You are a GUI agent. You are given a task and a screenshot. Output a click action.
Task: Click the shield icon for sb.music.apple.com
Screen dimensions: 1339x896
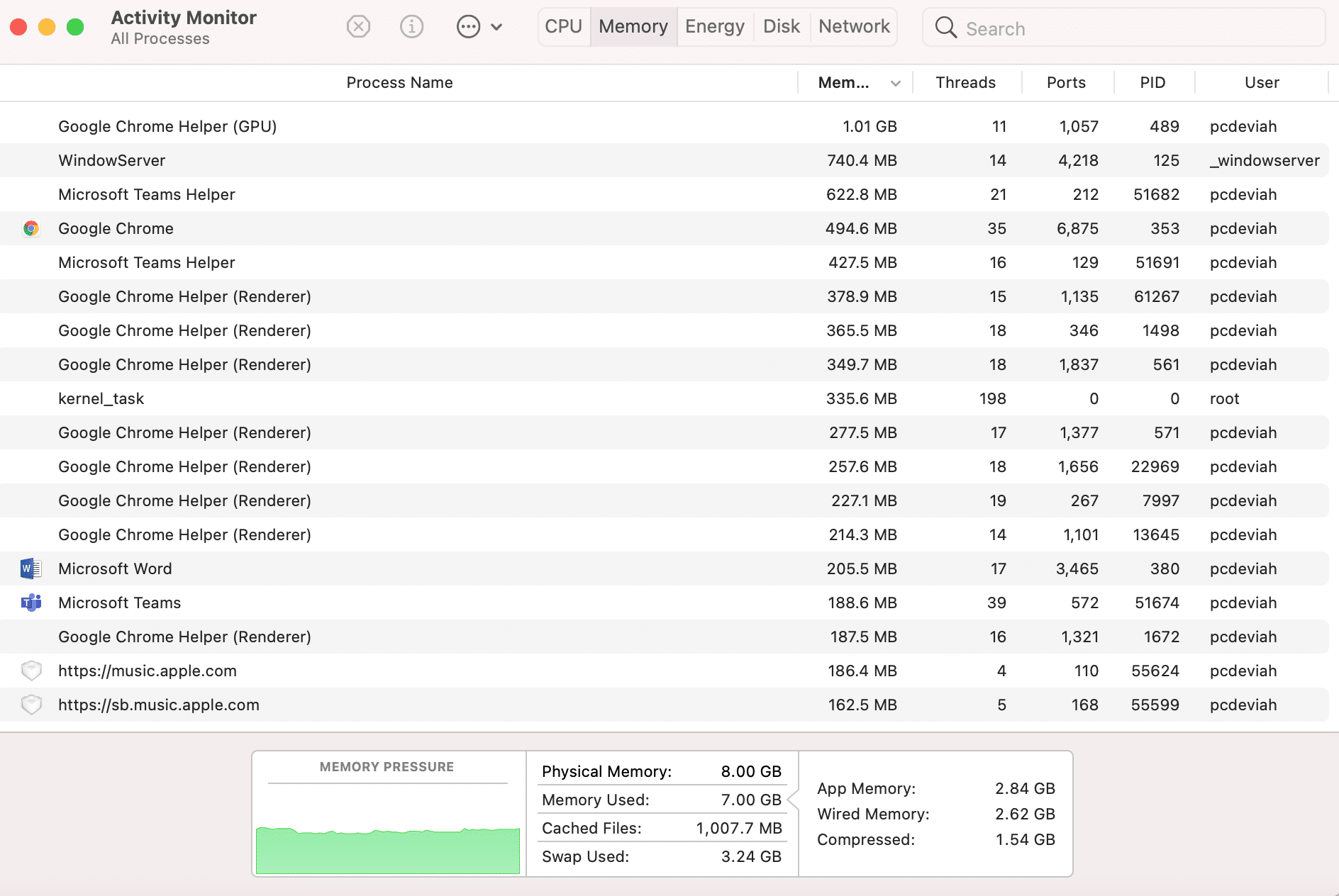pyautogui.click(x=31, y=705)
